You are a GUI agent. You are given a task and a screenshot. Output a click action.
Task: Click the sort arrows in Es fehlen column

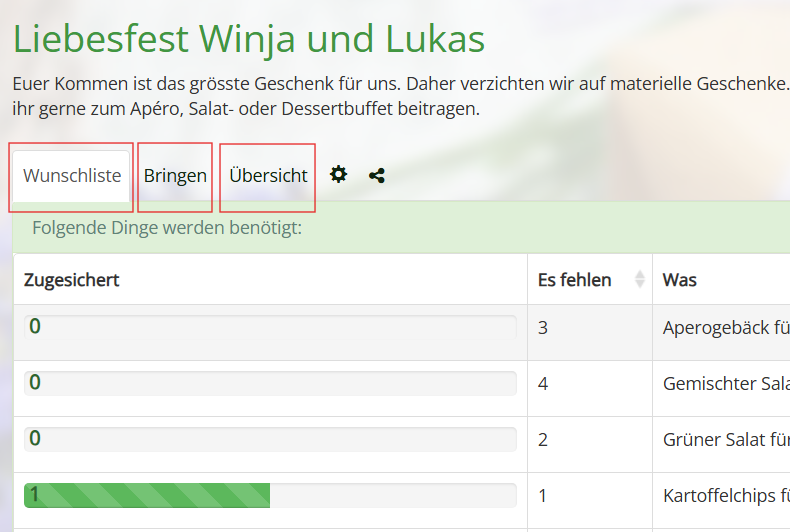point(640,280)
